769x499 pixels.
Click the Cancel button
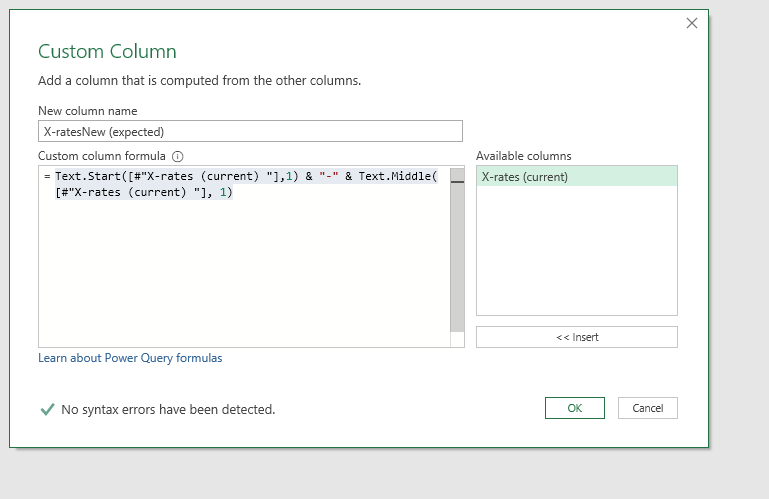click(x=648, y=408)
